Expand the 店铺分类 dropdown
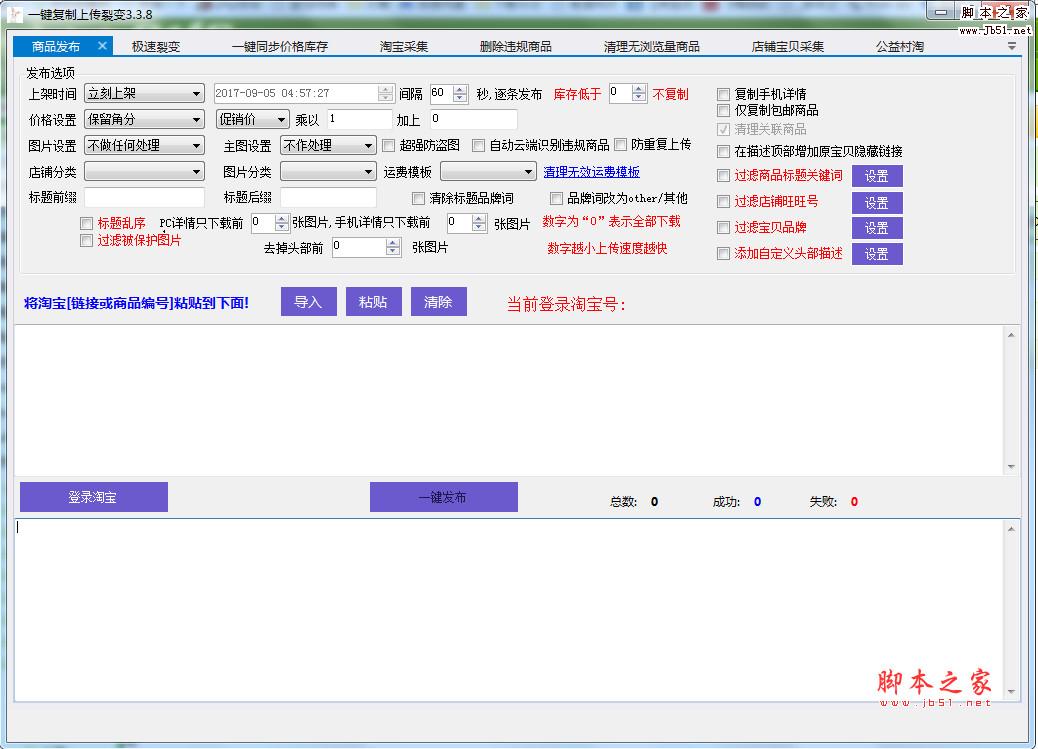This screenshot has width=1038, height=749. [x=144, y=172]
